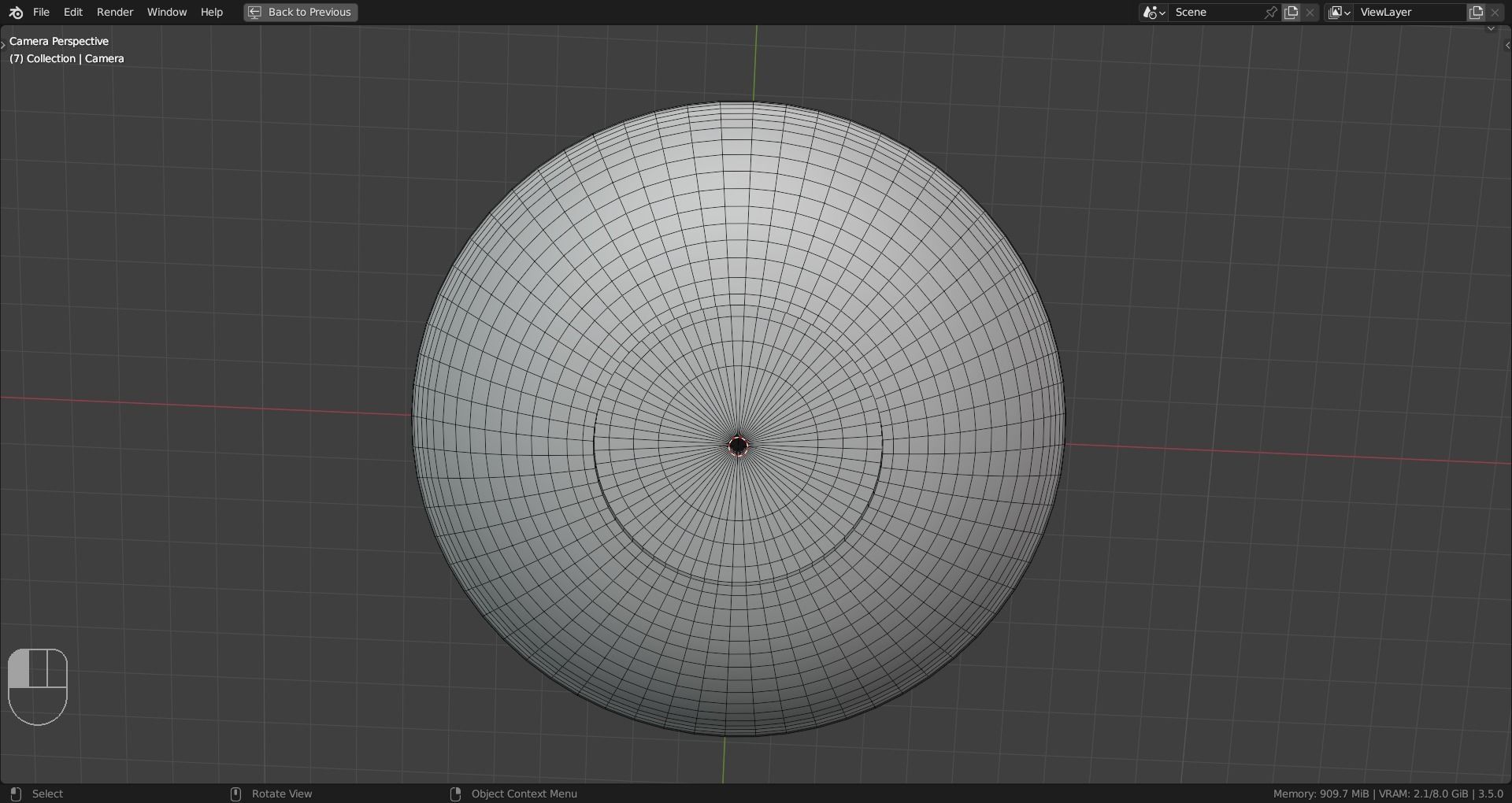Open the Render menu

(x=115, y=13)
